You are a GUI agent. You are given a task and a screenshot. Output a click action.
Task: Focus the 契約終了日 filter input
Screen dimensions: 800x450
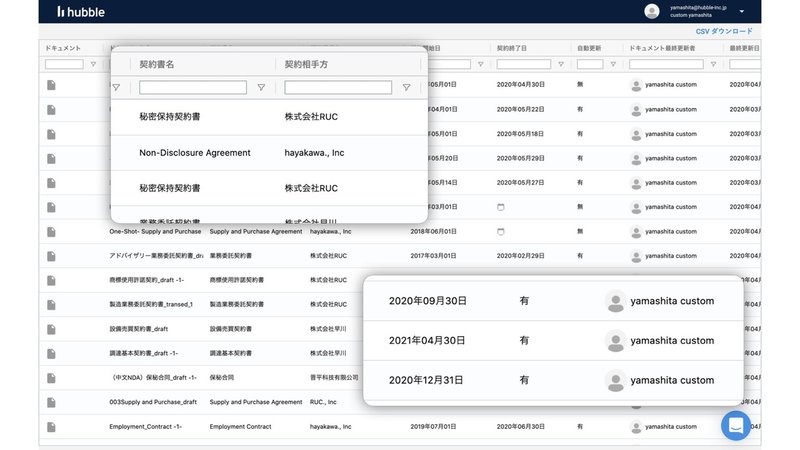523,64
